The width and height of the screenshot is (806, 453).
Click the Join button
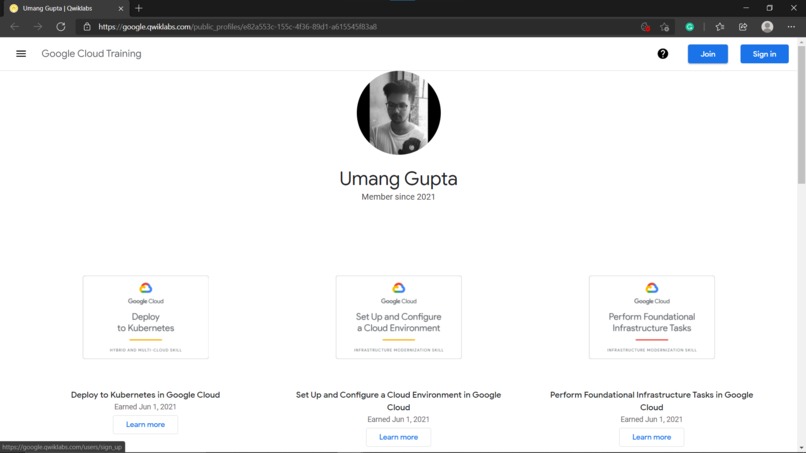[x=707, y=54]
